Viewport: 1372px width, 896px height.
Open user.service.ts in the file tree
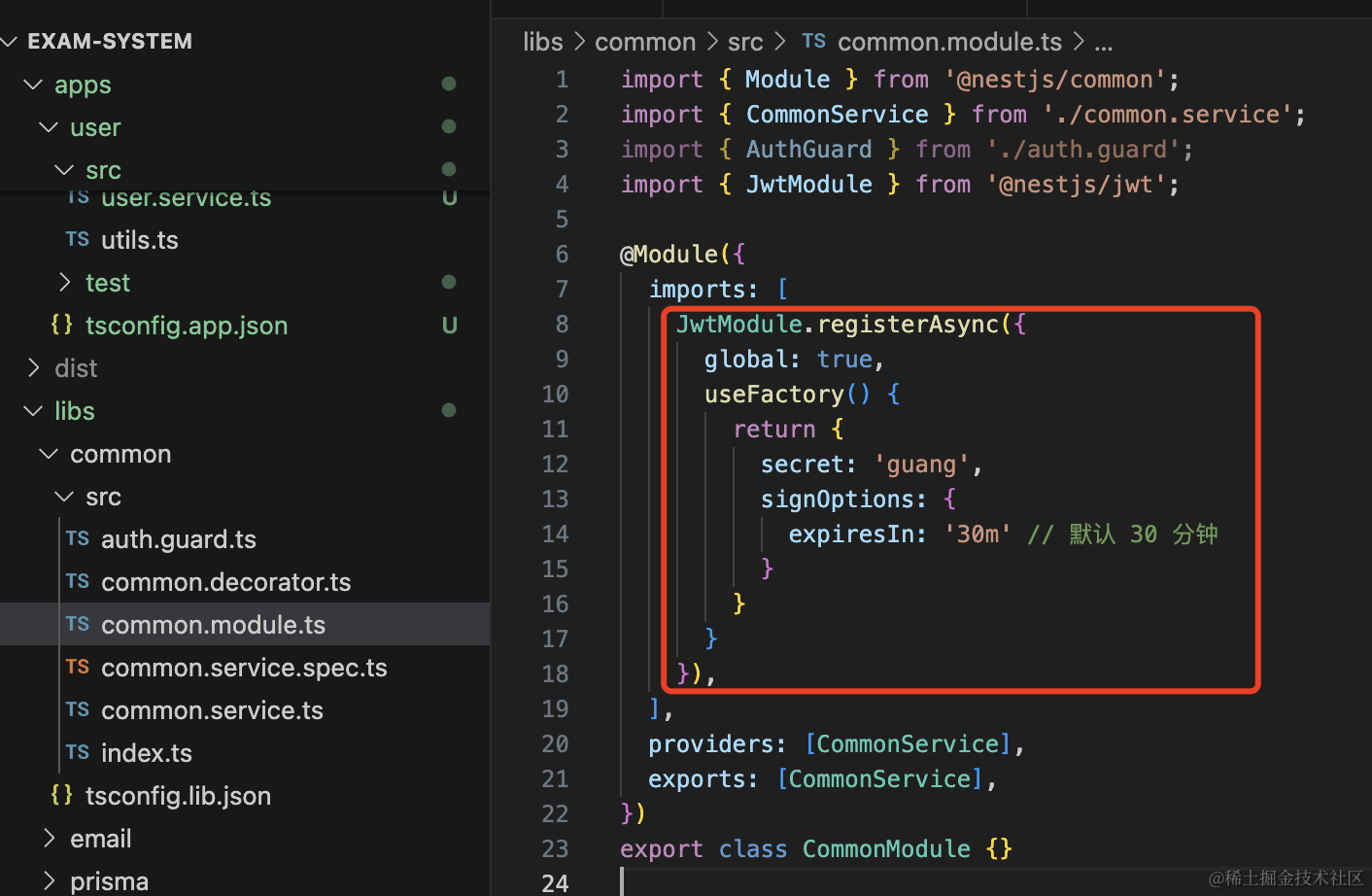coord(186,199)
